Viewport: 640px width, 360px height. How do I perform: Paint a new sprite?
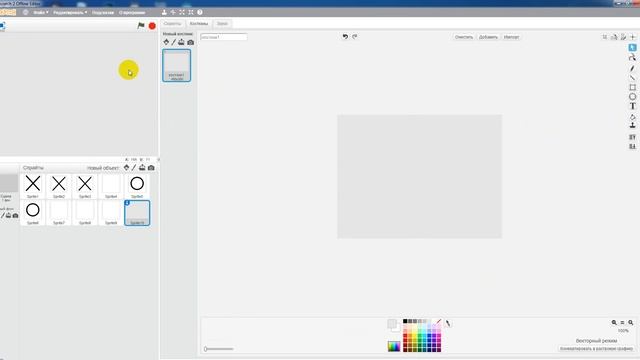tap(134, 167)
